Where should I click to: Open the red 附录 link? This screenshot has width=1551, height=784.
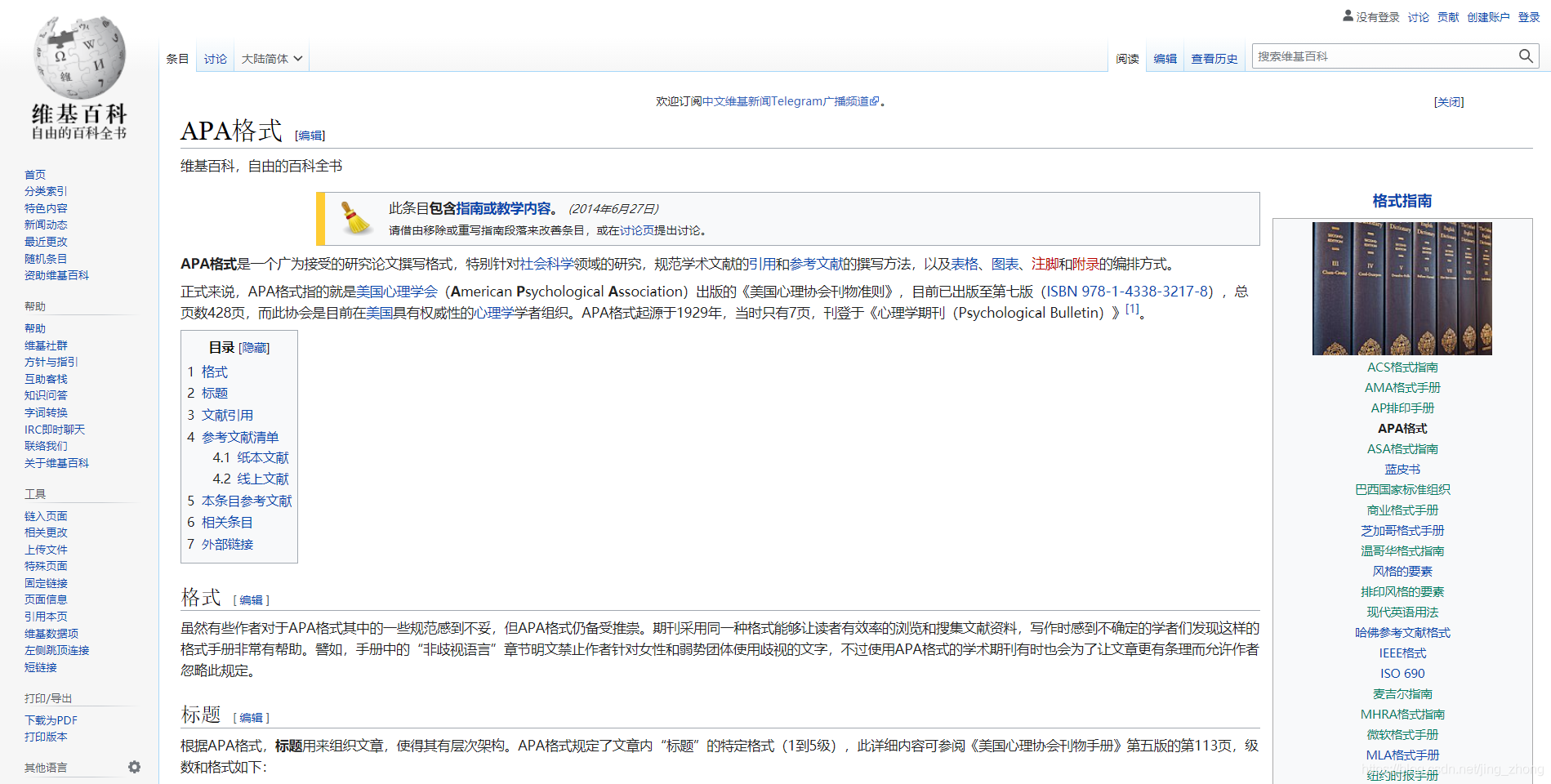[1085, 264]
